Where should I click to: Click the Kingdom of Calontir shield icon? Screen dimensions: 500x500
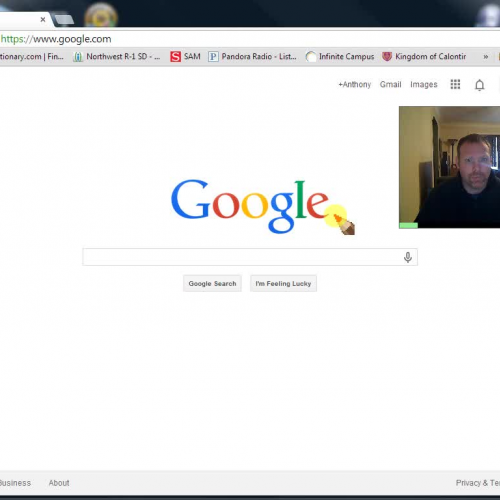[387, 57]
